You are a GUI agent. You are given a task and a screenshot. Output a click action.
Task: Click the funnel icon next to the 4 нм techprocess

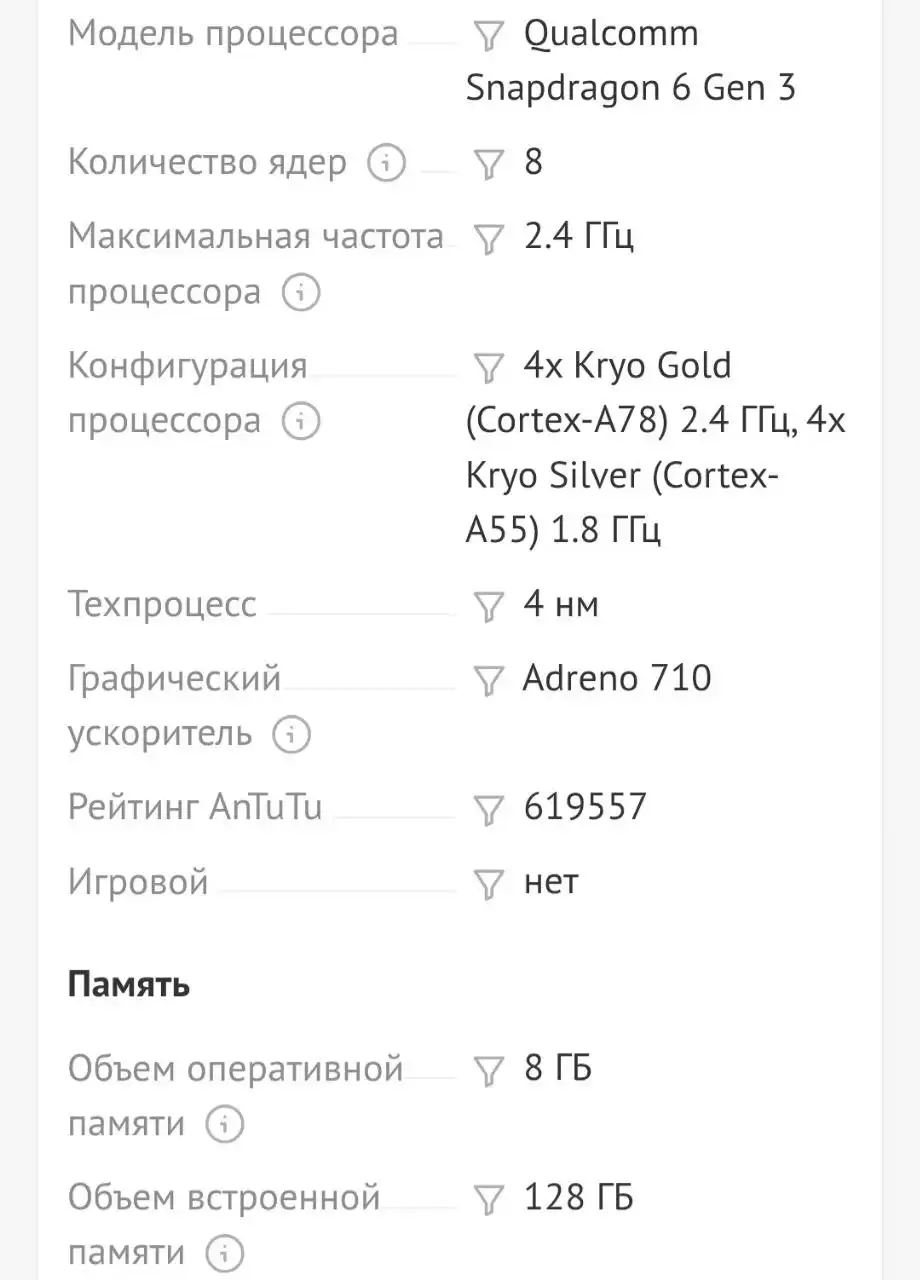[x=488, y=606]
